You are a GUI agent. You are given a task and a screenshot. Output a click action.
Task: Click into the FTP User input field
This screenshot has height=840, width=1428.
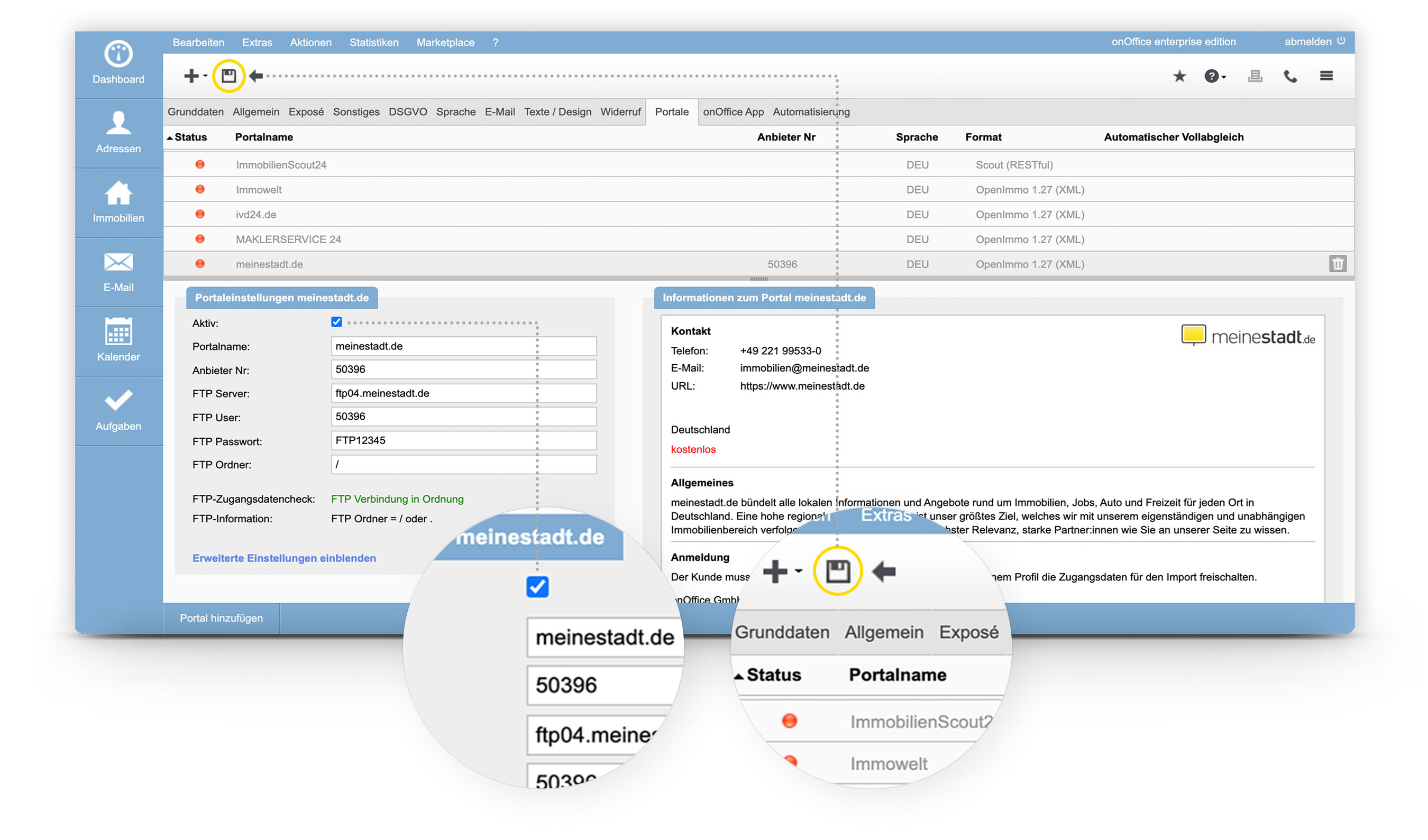click(x=464, y=417)
